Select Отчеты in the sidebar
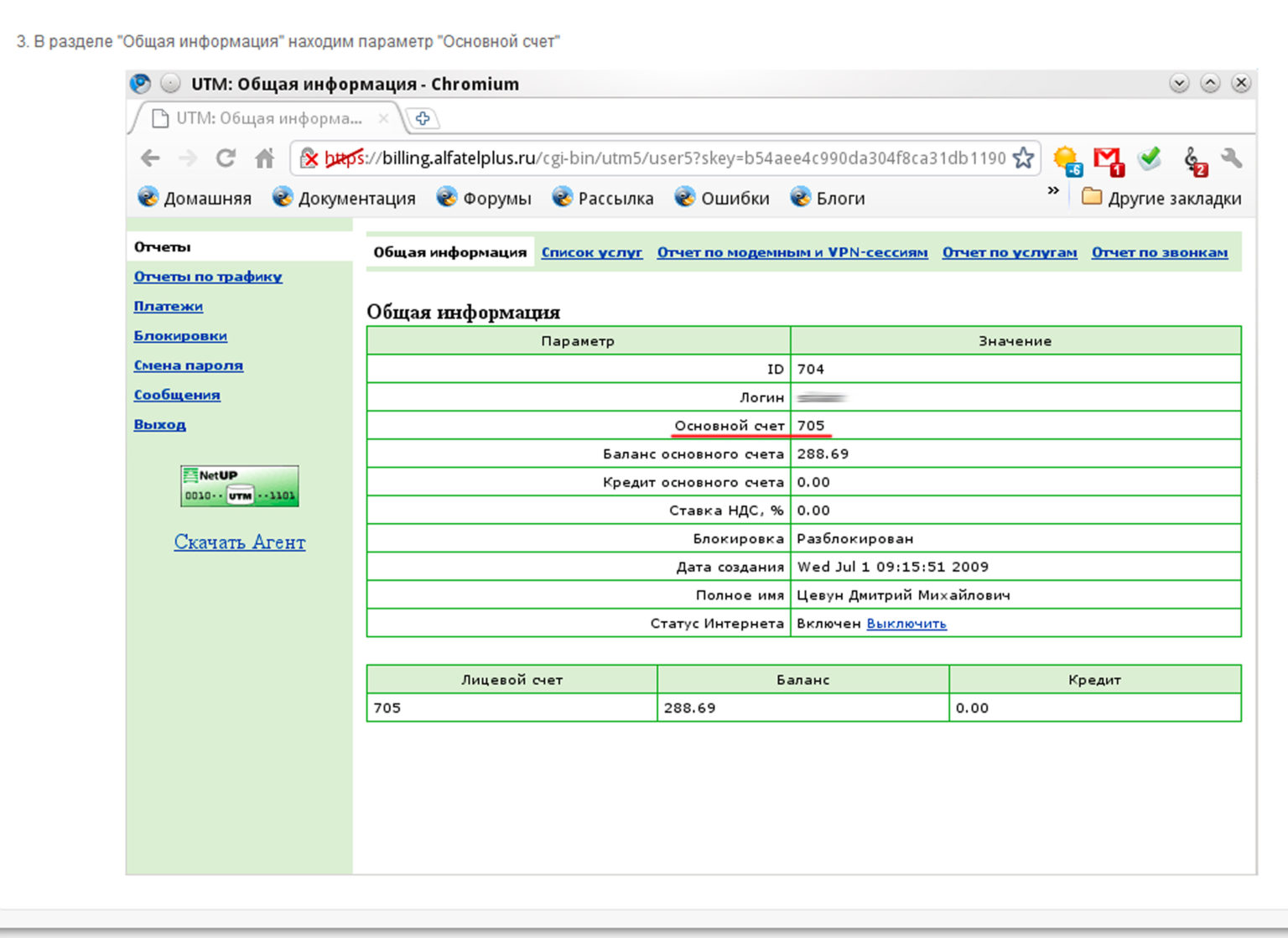This screenshot has width=1288, height=938. pos(163,246)
